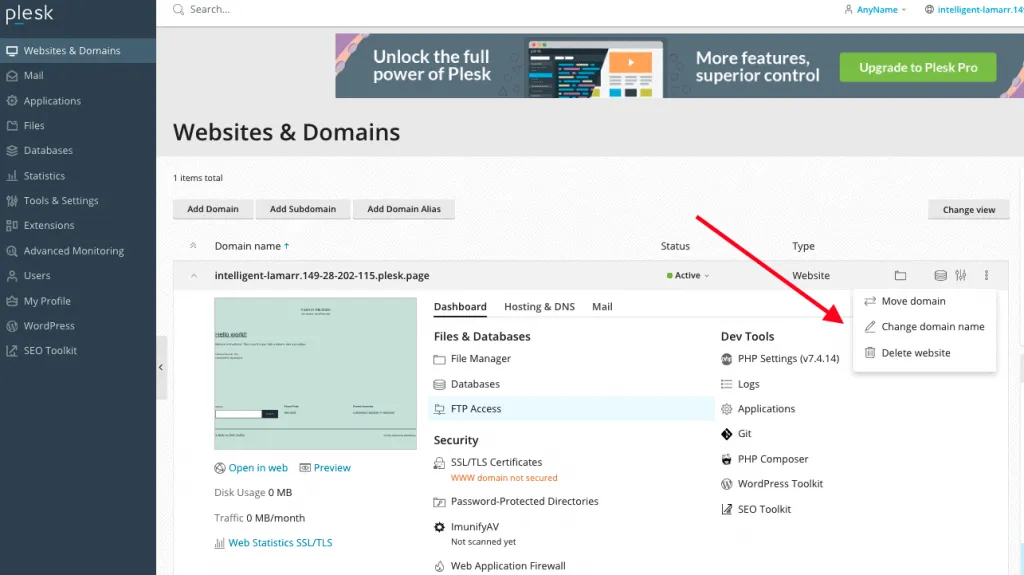Open Databases from the sidebar
Screen dimensions: 1024x575
click(48, 150)
